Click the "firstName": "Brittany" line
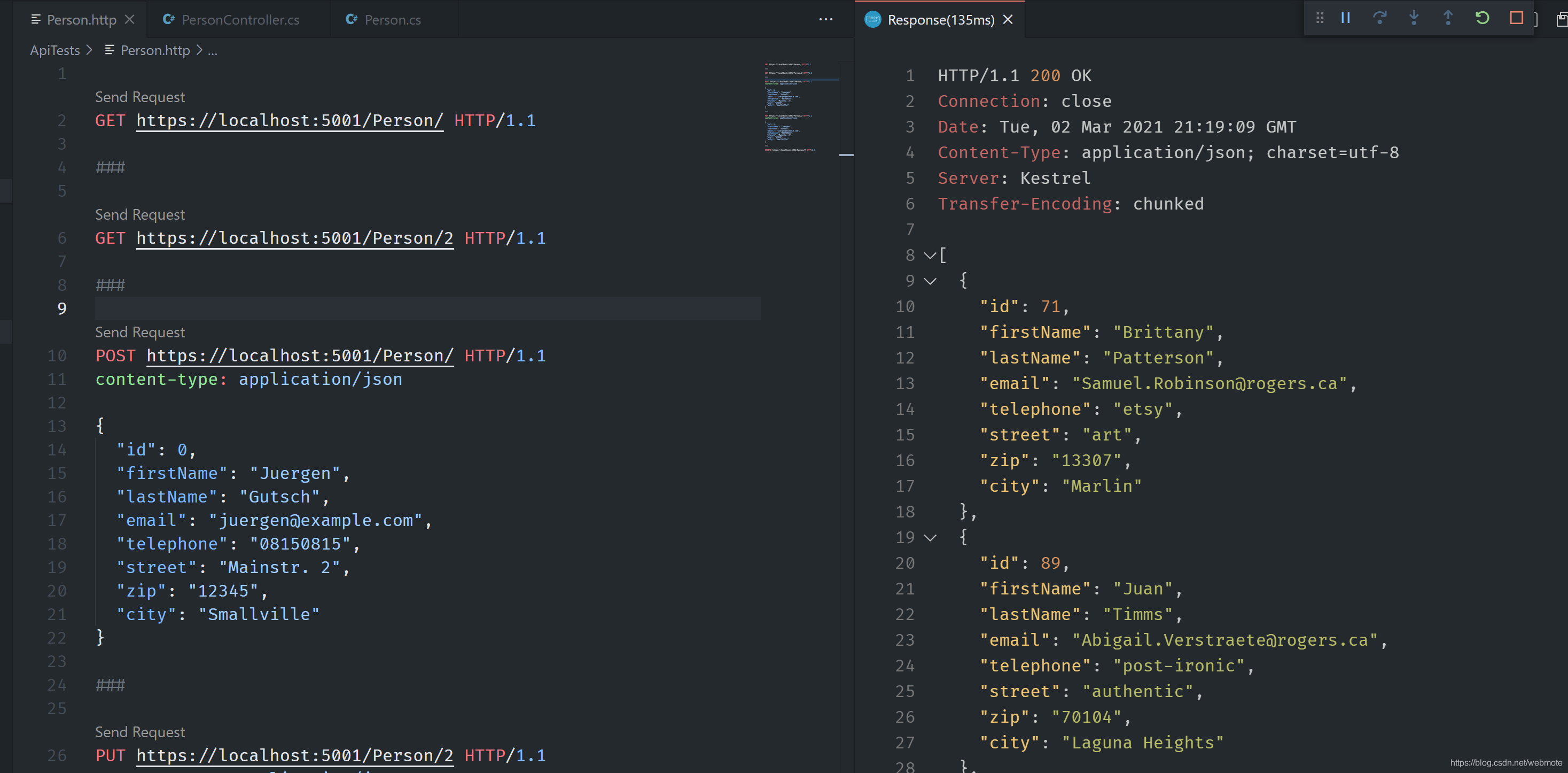The image size is (1568, 773). click(1101, 332)
